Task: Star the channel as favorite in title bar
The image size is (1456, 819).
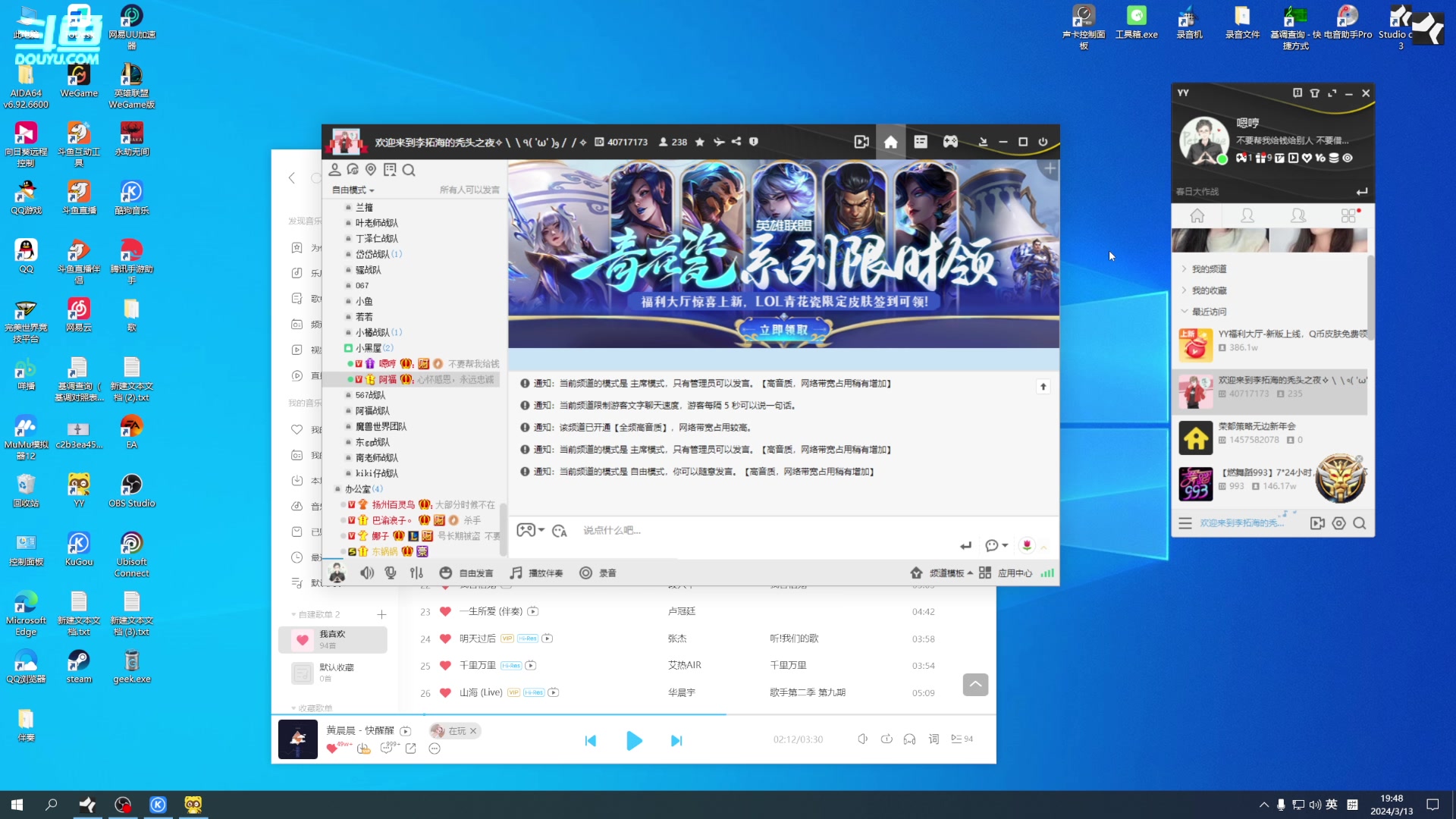Action: pos(699,142)
